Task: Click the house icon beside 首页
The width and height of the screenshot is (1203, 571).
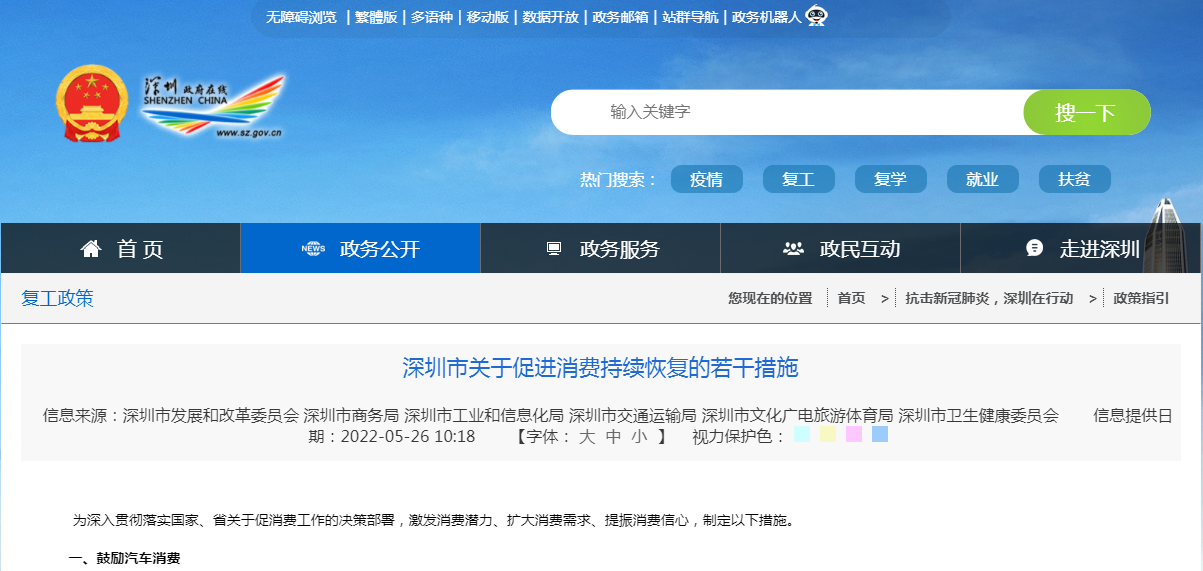Action: pos(91,249)
